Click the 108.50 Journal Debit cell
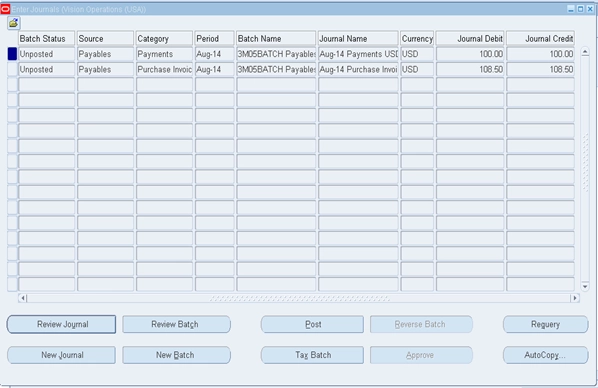 click(x=470, y=69)
